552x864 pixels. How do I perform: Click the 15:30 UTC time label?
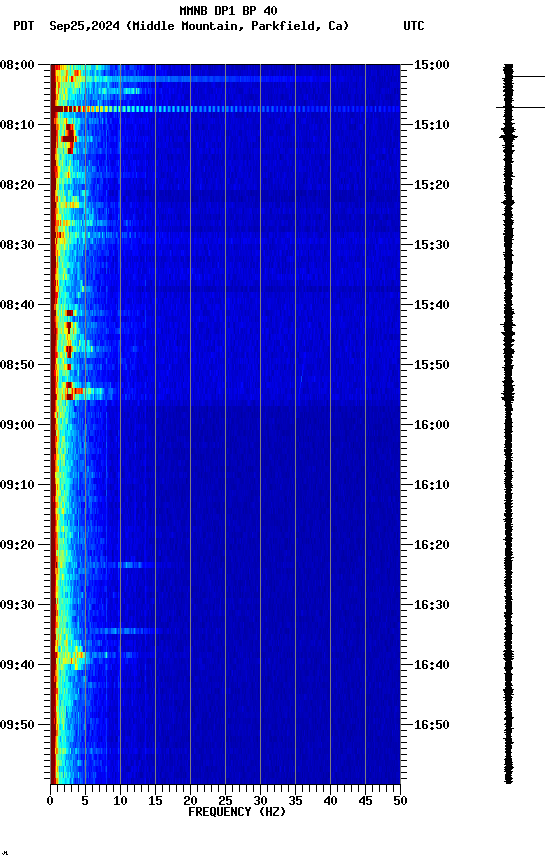[431, 245]
